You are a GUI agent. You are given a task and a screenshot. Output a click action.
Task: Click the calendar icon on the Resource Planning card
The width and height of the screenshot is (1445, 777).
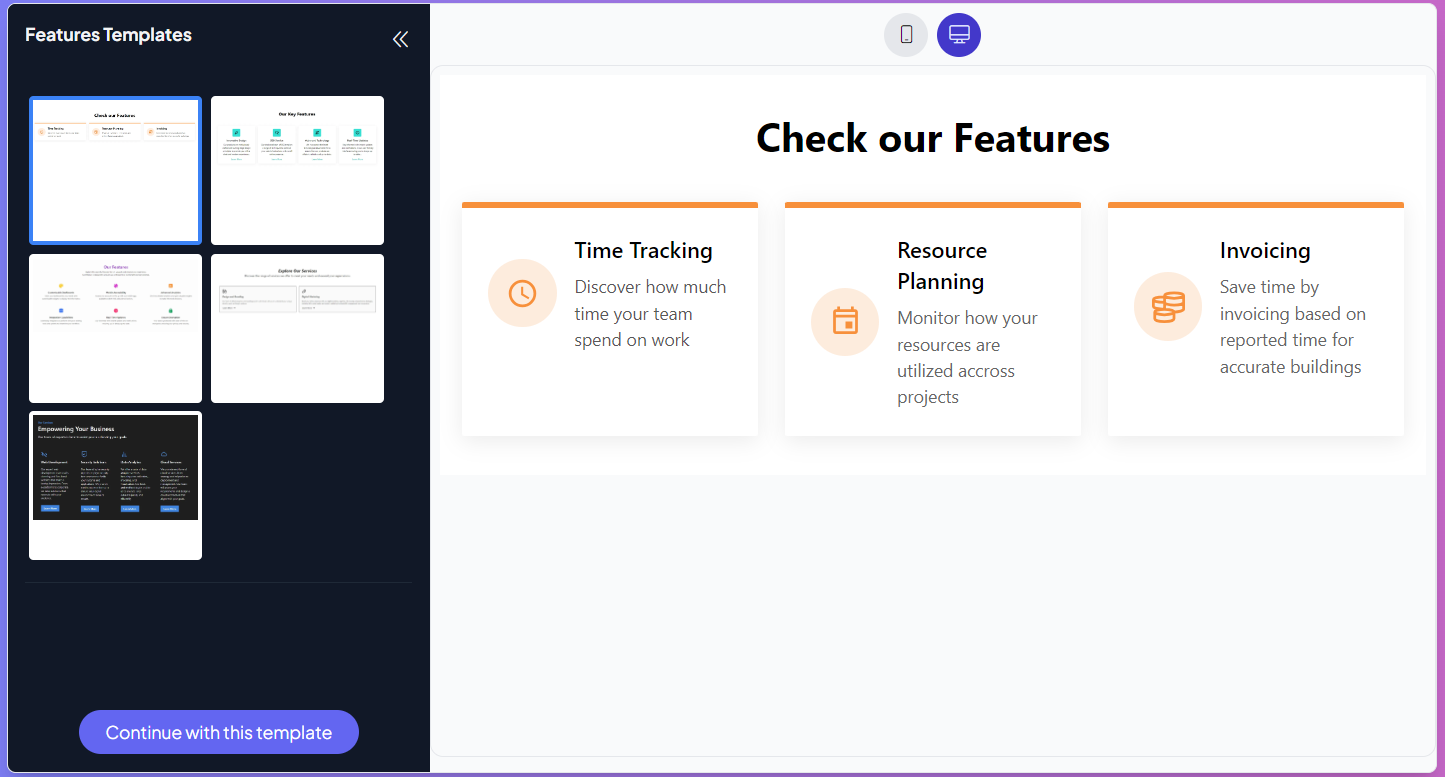(x=844, y=322)
